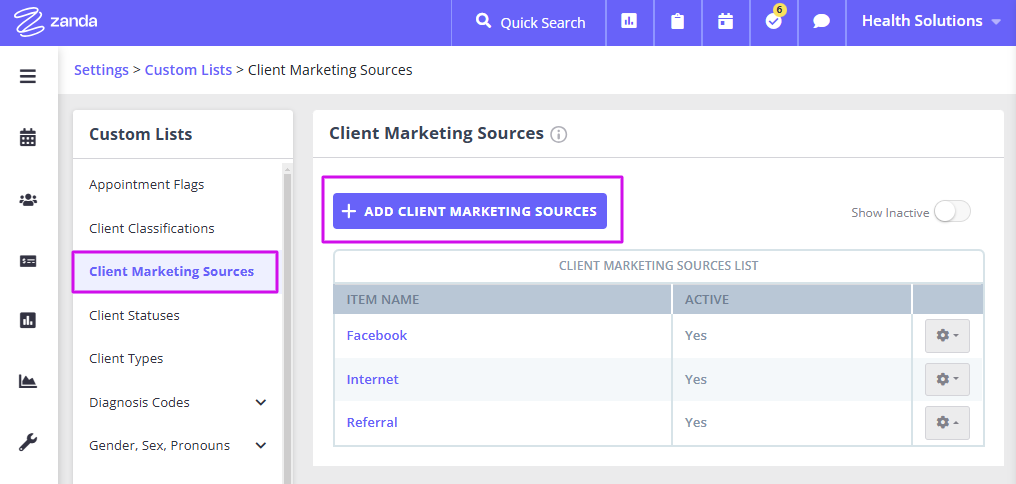Viewport: 1016px width, 484px height.
Task: Open gear dropdown for Internet row
Action: (947, 379)
